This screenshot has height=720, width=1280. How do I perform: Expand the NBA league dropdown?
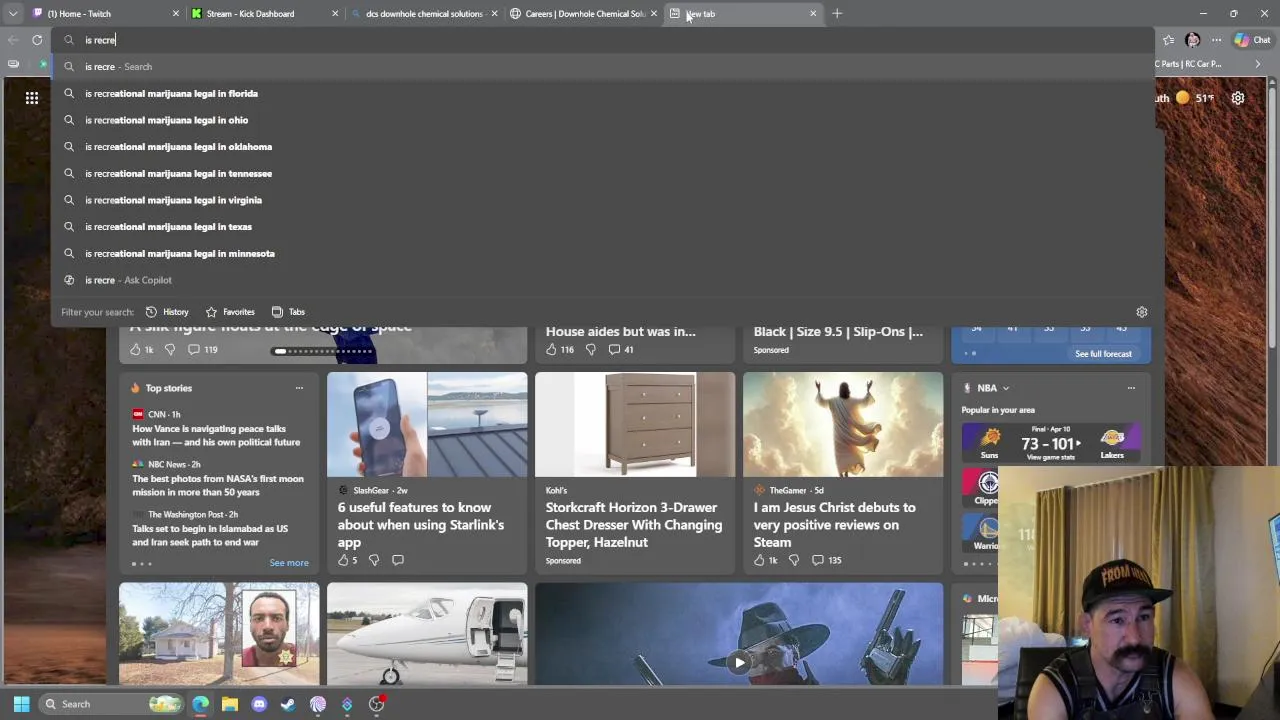click(1005, 388)
